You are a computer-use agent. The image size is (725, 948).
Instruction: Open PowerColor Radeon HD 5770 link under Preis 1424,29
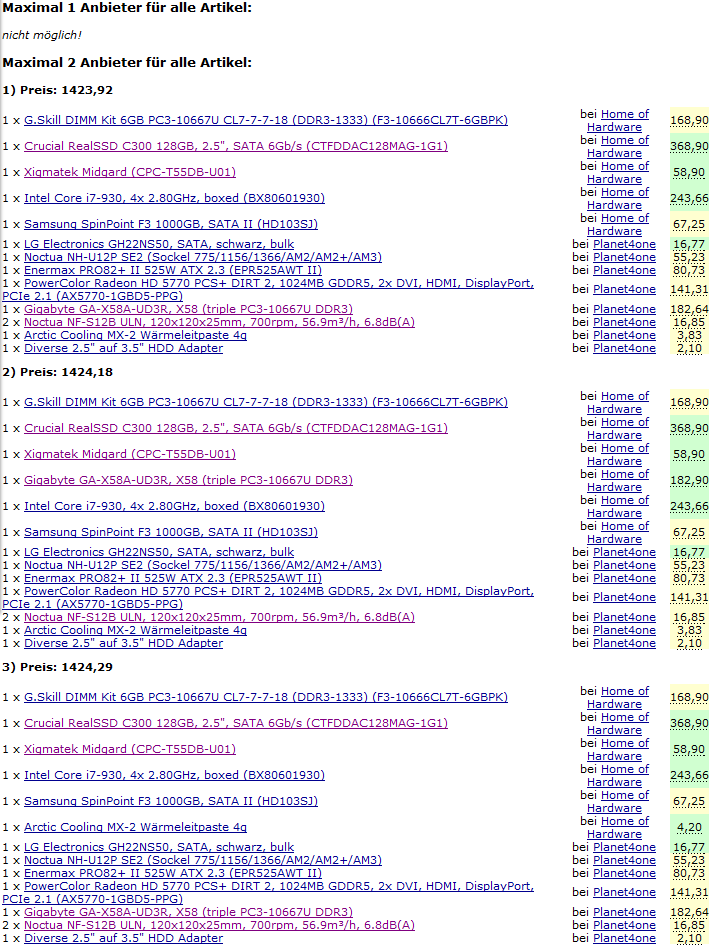(279, 886)
